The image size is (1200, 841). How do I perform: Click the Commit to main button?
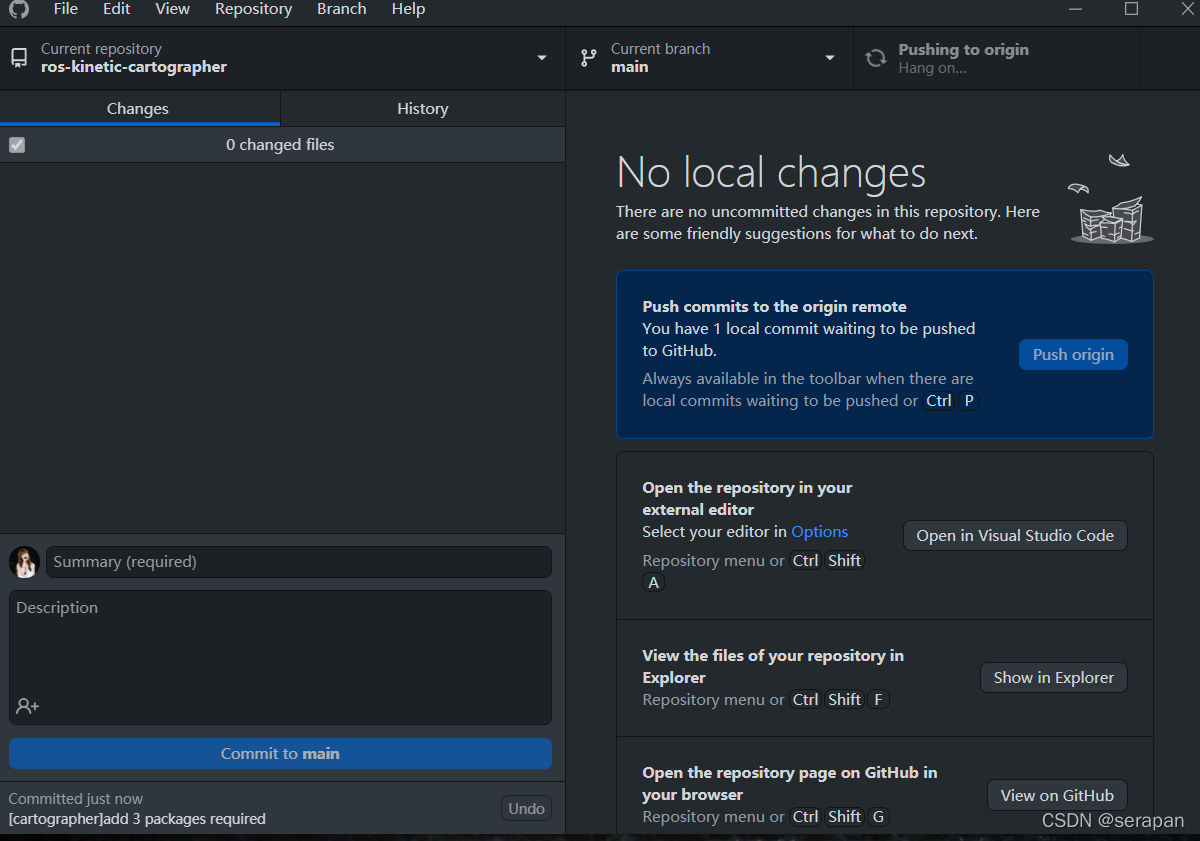pos(280,754)
